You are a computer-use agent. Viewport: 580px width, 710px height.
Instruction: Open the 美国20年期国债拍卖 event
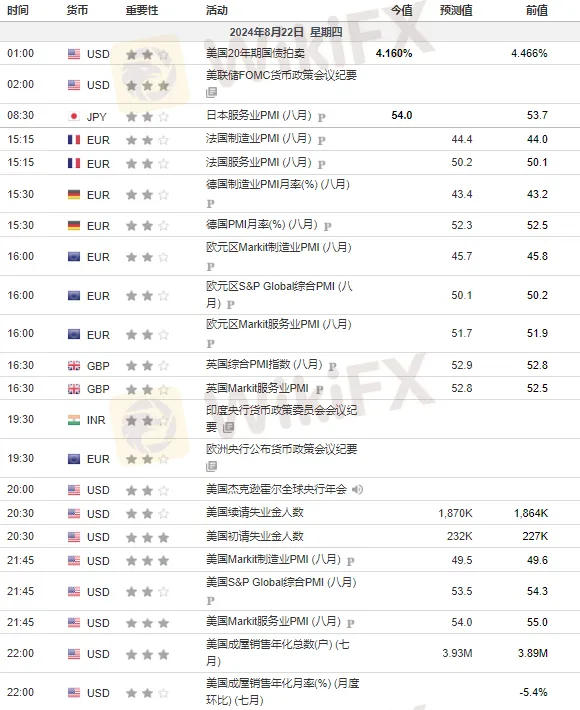(x=255, y=53)
